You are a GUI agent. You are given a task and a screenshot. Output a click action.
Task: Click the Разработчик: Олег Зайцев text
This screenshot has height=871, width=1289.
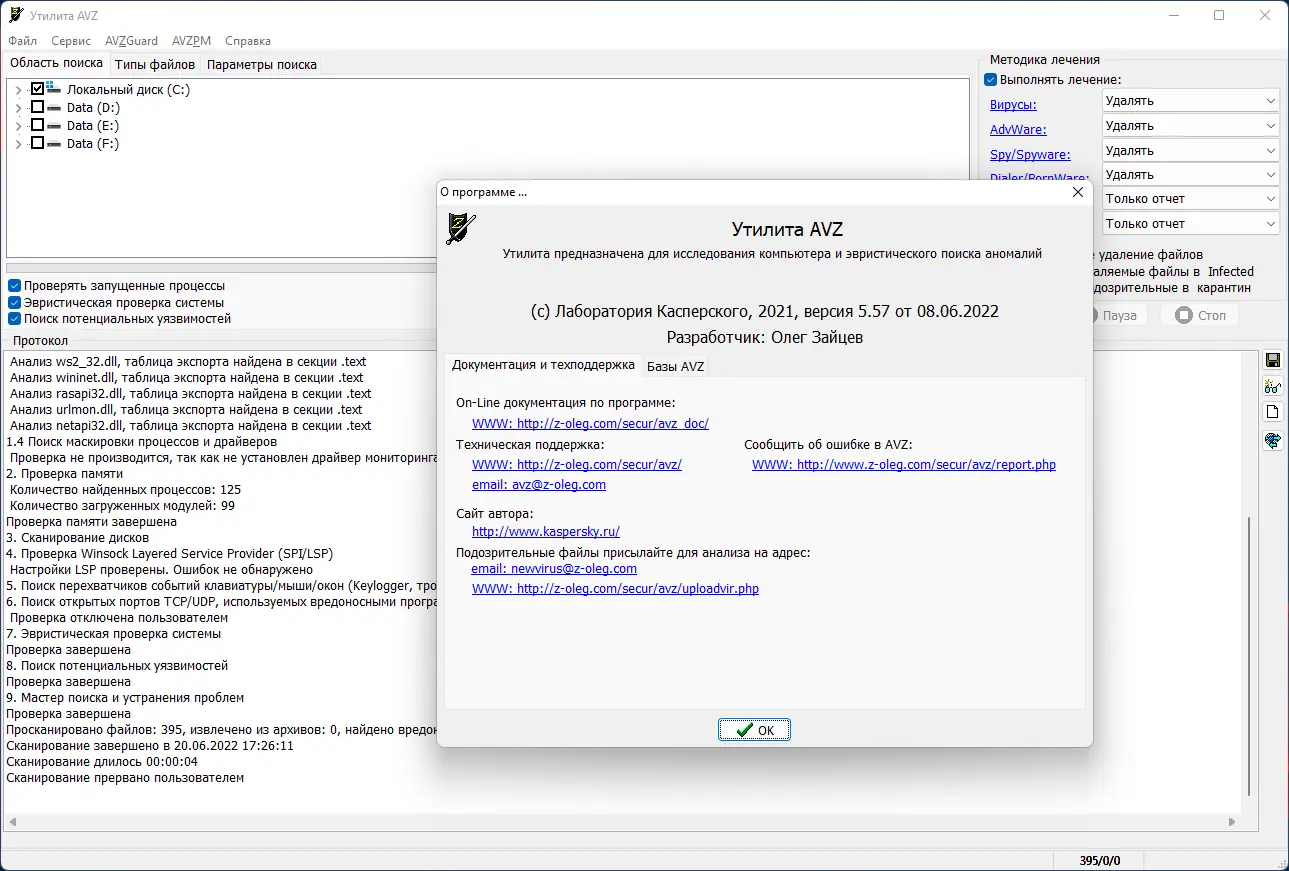765,338
